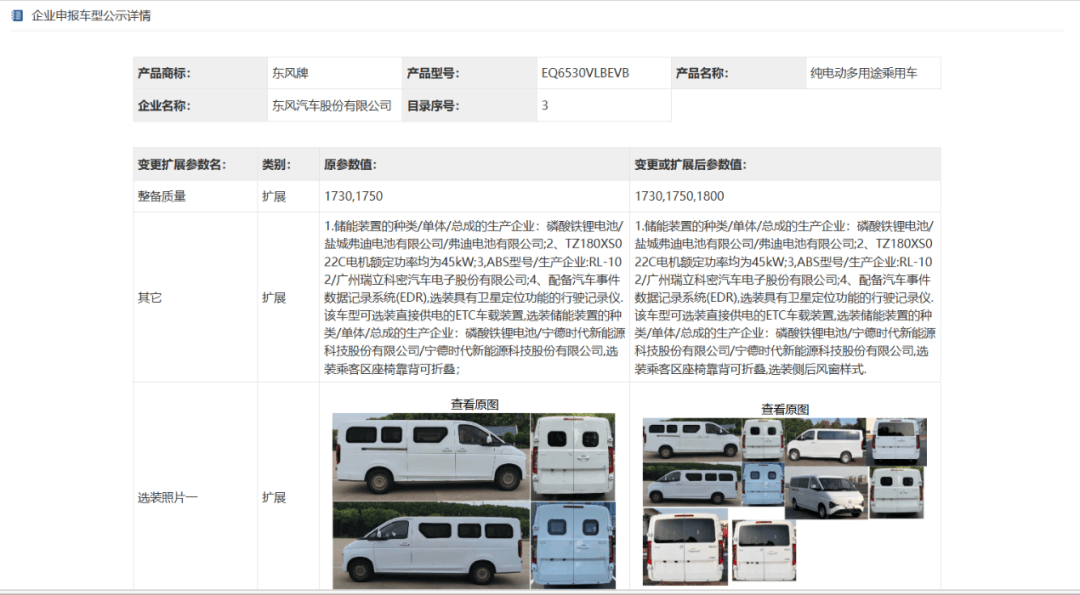The width and height of the screenshot is (1080, 595).
Task: Click the 原参数值 column header
Action: coord(350,165)
